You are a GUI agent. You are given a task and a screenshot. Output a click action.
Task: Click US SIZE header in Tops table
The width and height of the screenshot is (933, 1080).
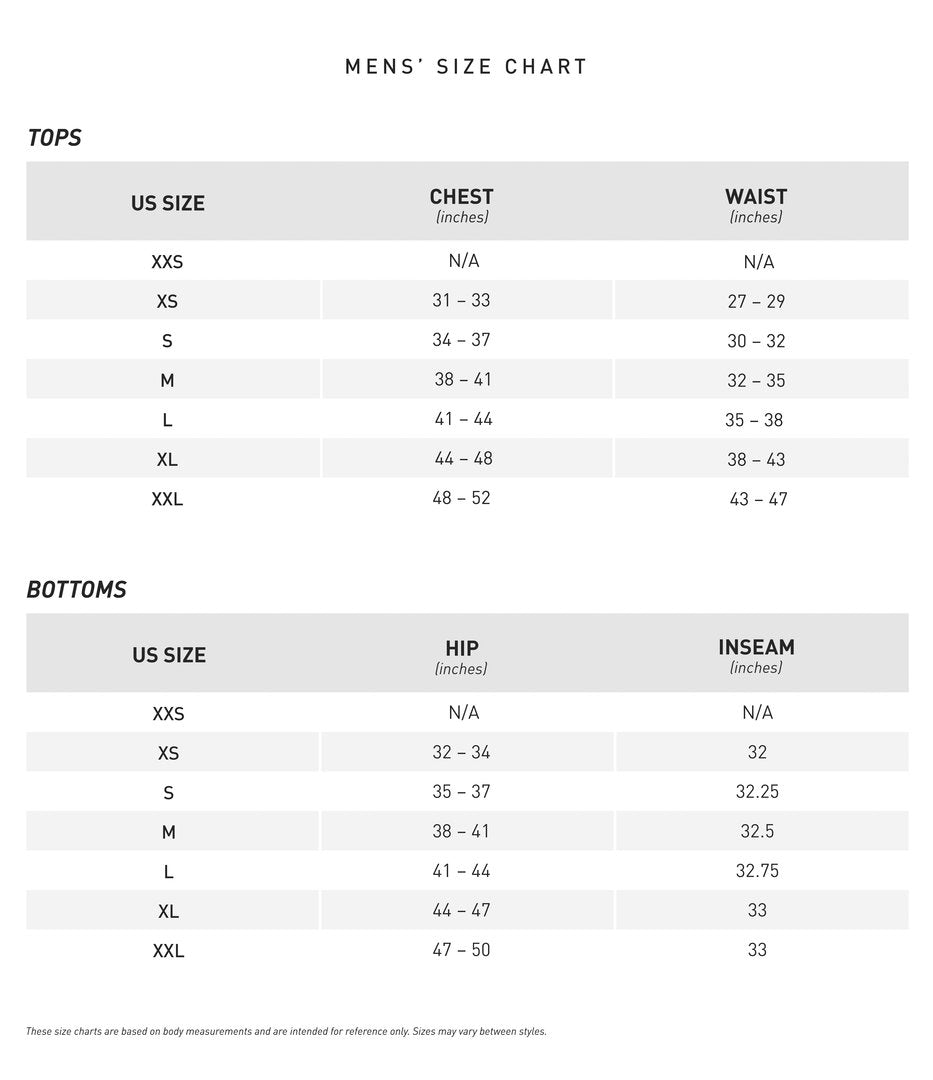pos(167,203)
